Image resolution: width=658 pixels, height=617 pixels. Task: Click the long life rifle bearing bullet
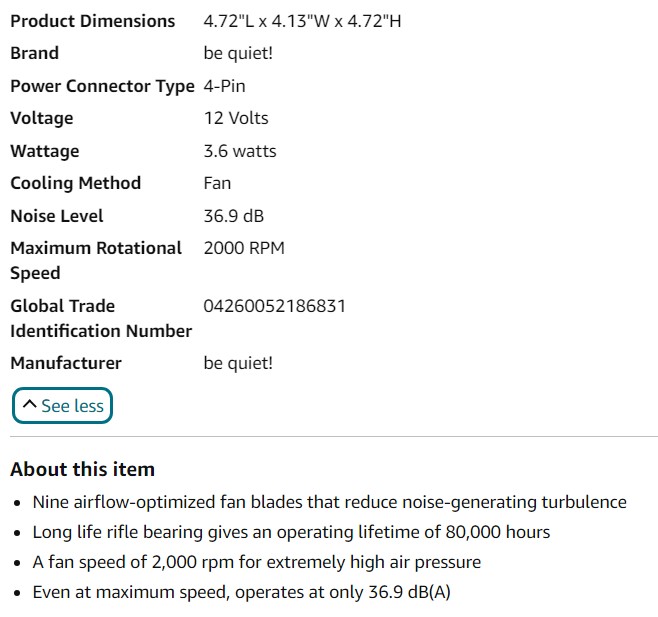click(x=291, y=532)
